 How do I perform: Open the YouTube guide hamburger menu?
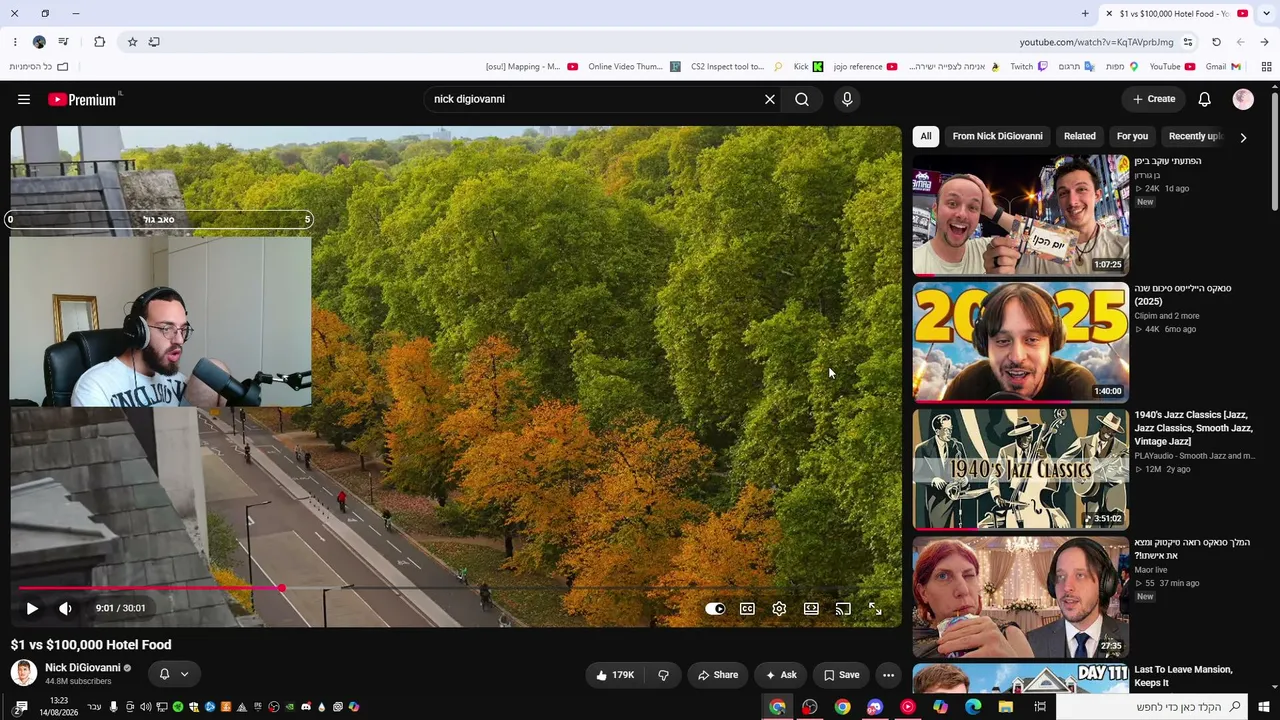tap(24, 99)
